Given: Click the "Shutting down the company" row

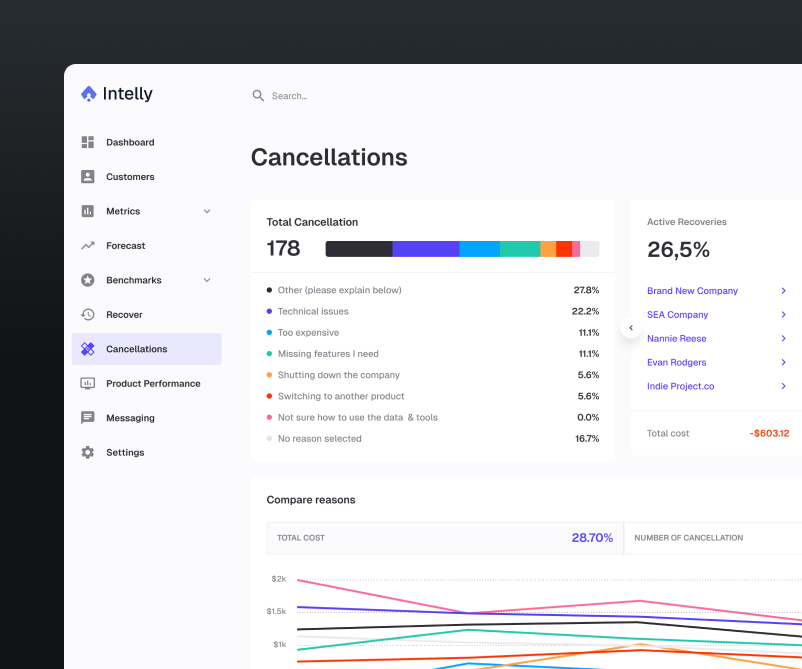Looking at the screenshot, I should point(433,375).
